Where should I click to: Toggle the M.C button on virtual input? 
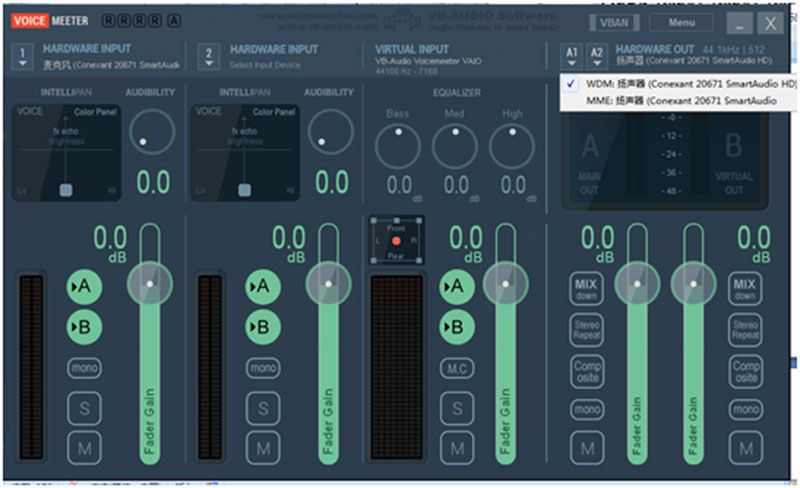(457, 369)
